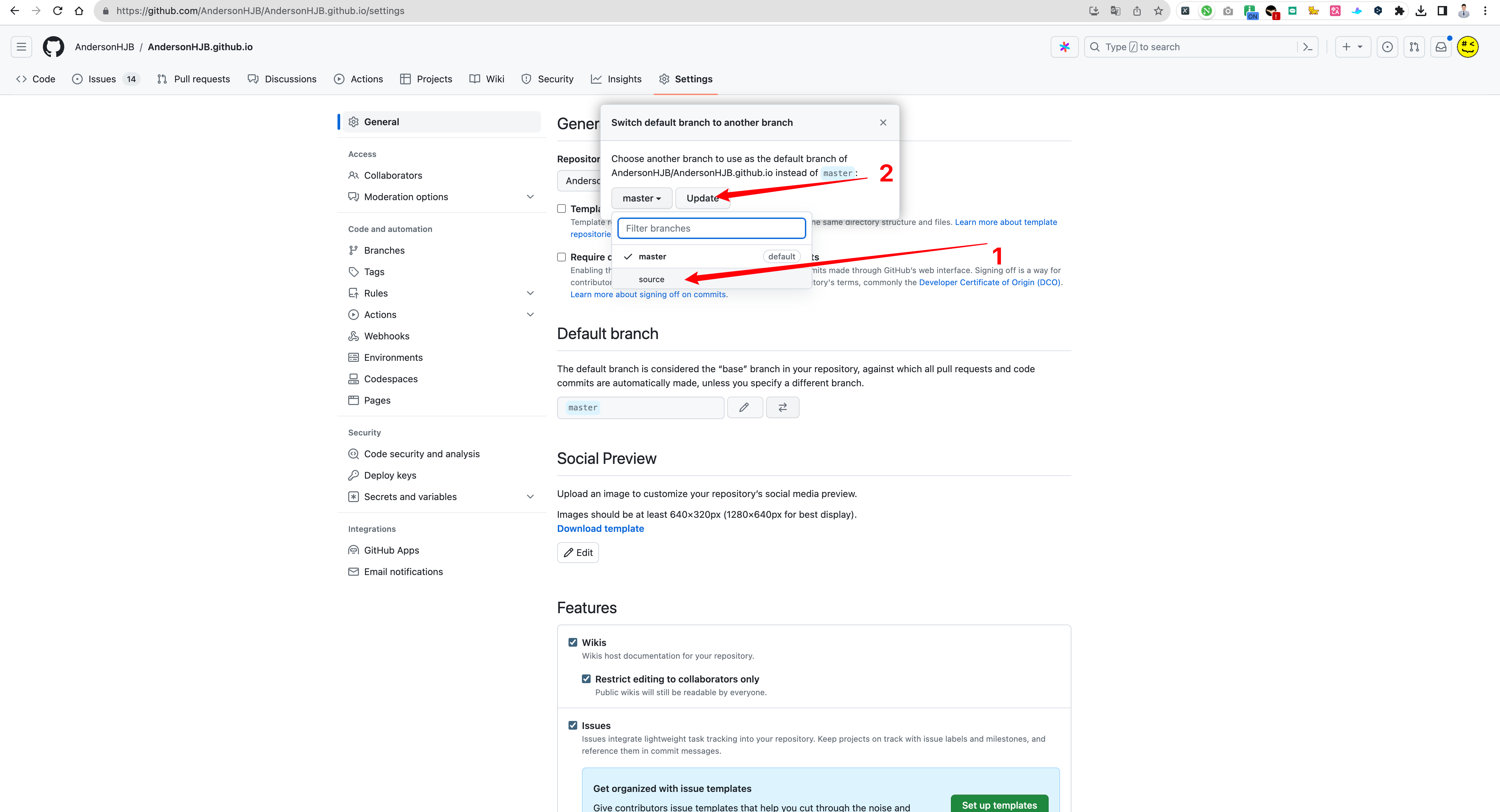Toggle the browser side panel icon

1442,11
